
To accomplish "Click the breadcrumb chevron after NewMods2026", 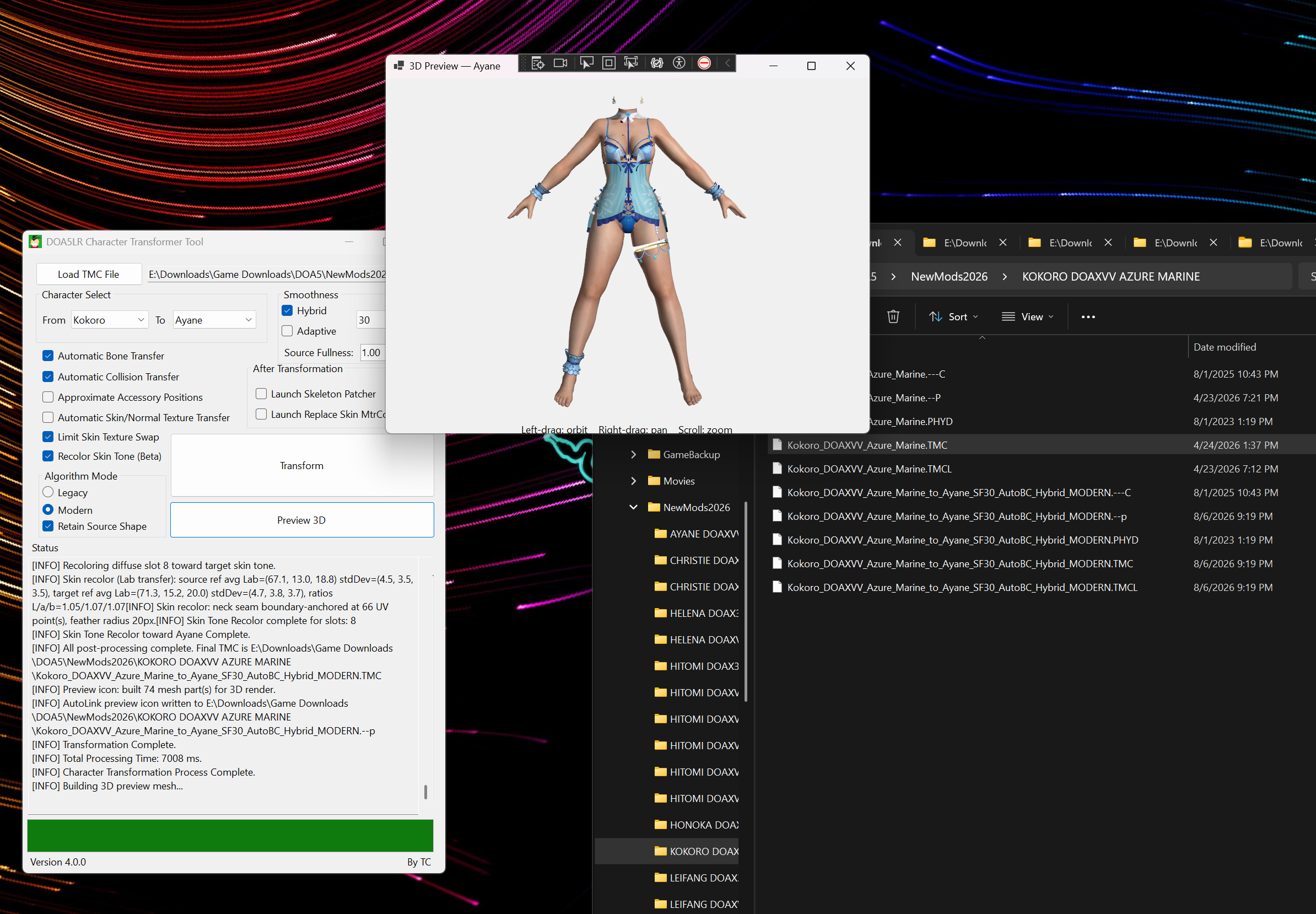I will pos(1005,277).
